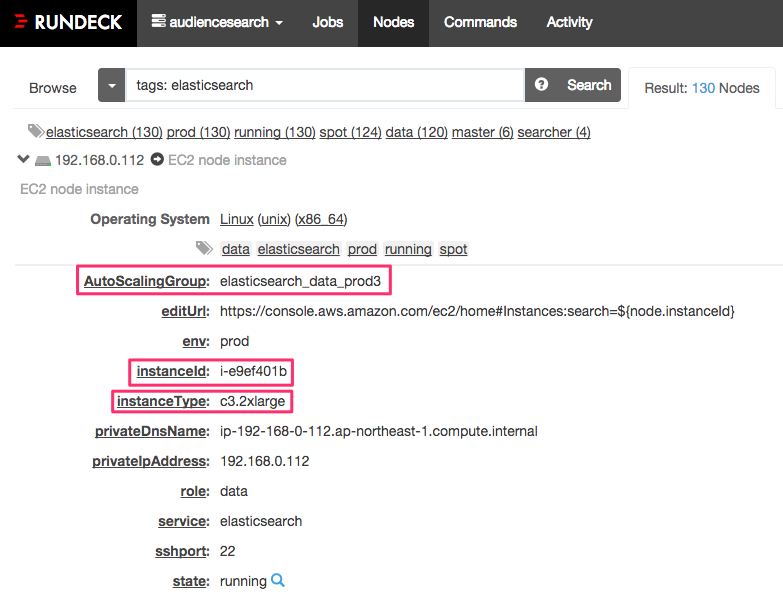Image resolution: width=783 pixels, height=595 pixels.
Task: Click the privateIpAddress attribute label
Action: [x=151, y=461]
